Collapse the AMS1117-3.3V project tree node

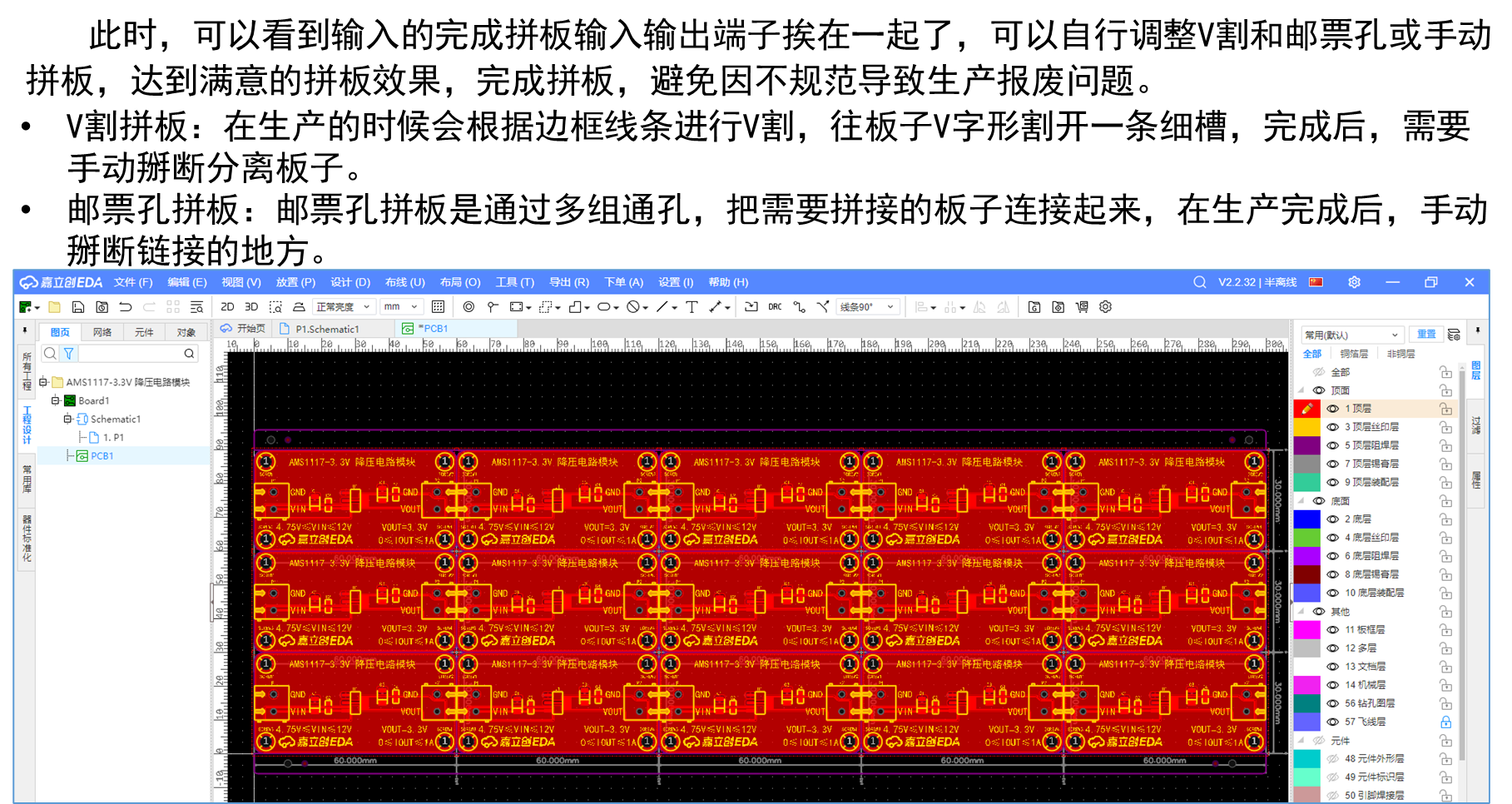click(x=43, y=382)
